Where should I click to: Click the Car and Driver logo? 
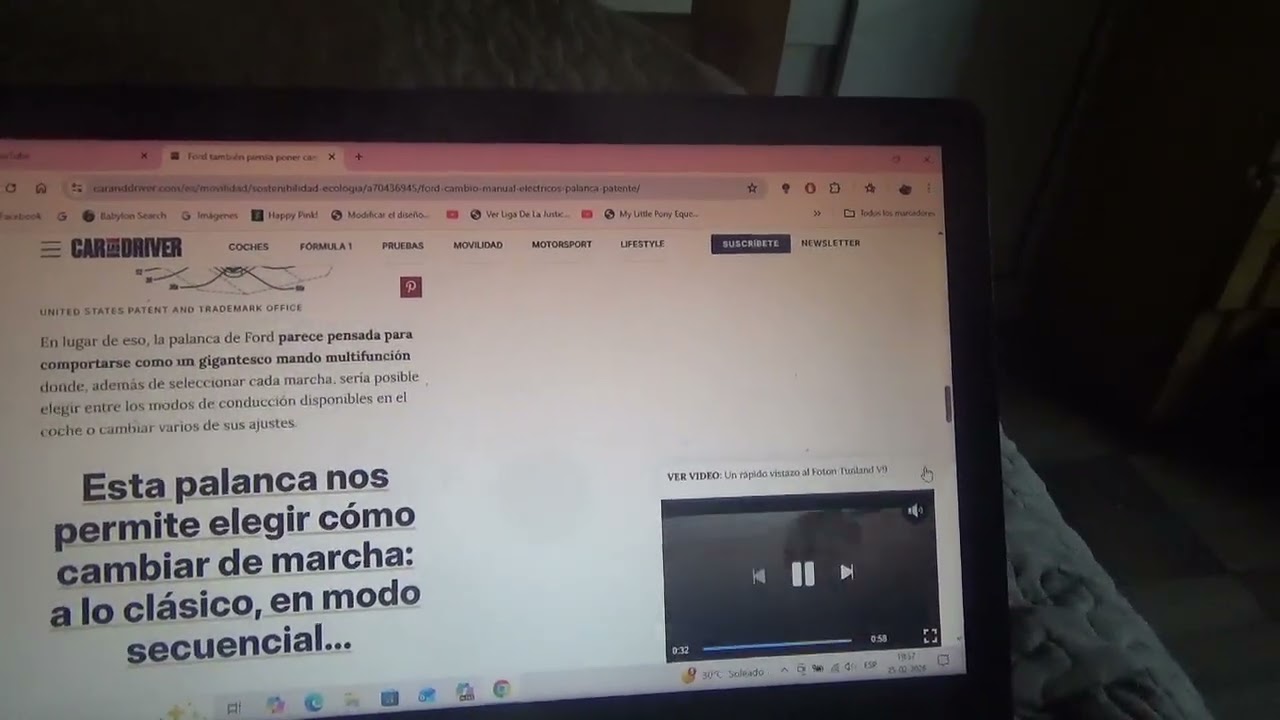click(126, 248)
